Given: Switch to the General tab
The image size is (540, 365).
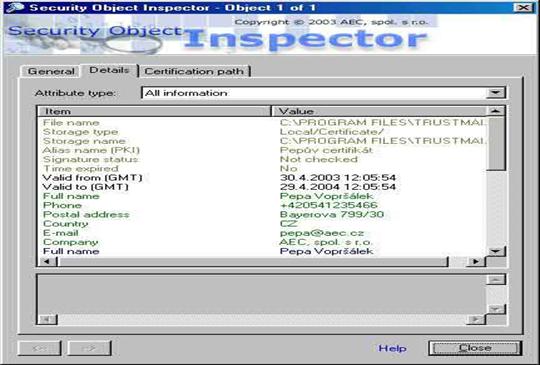Looking at the screenshot, I should pos(51,71).
